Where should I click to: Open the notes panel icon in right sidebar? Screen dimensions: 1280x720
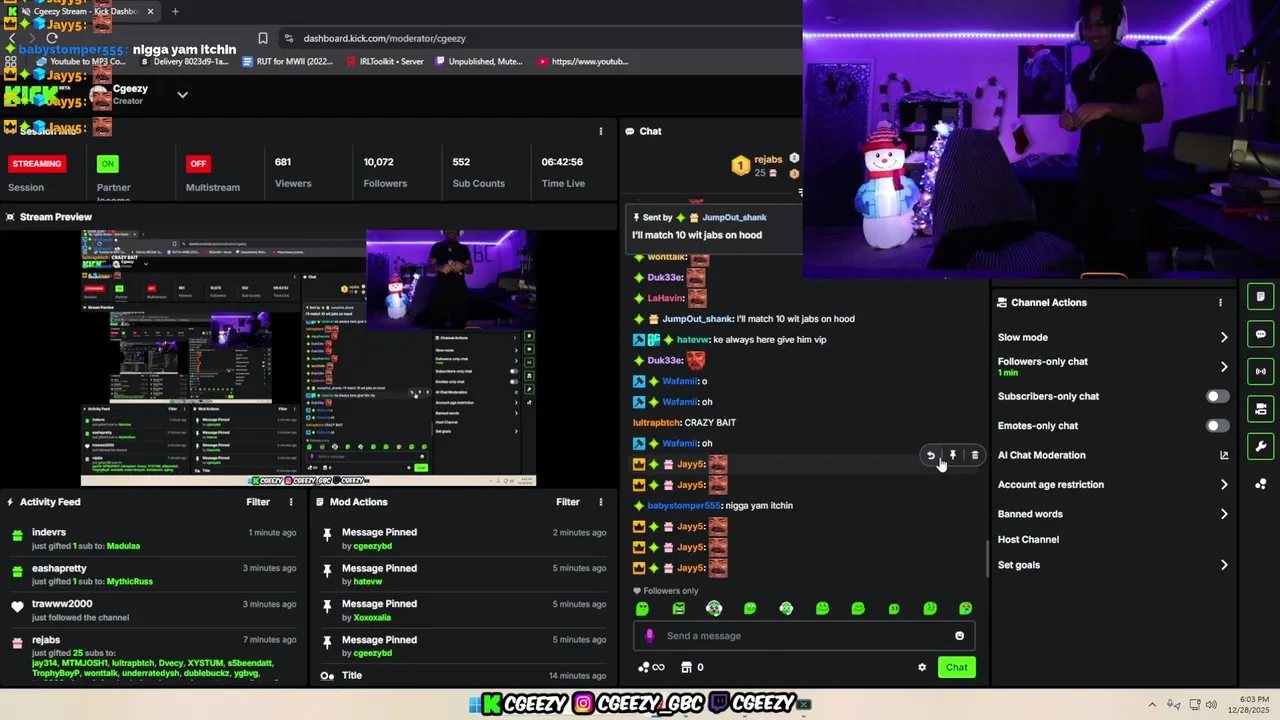click(x=1260, y=297)
